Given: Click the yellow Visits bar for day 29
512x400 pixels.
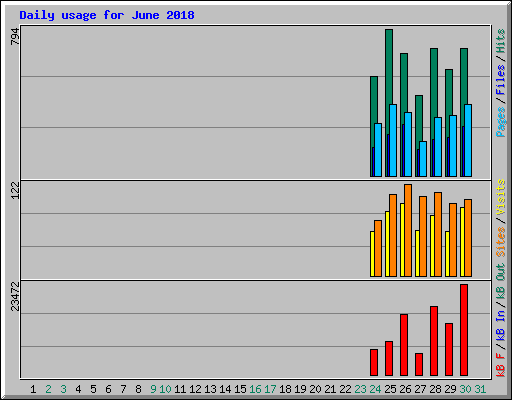Looking at the screenshot, I should pos(447,254).
